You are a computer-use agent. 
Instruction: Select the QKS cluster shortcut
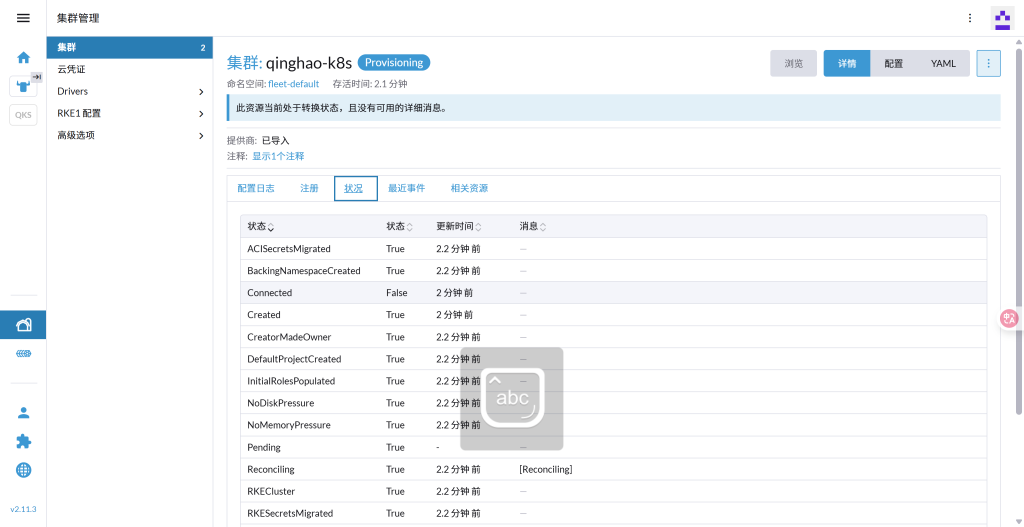click(23, 115)
